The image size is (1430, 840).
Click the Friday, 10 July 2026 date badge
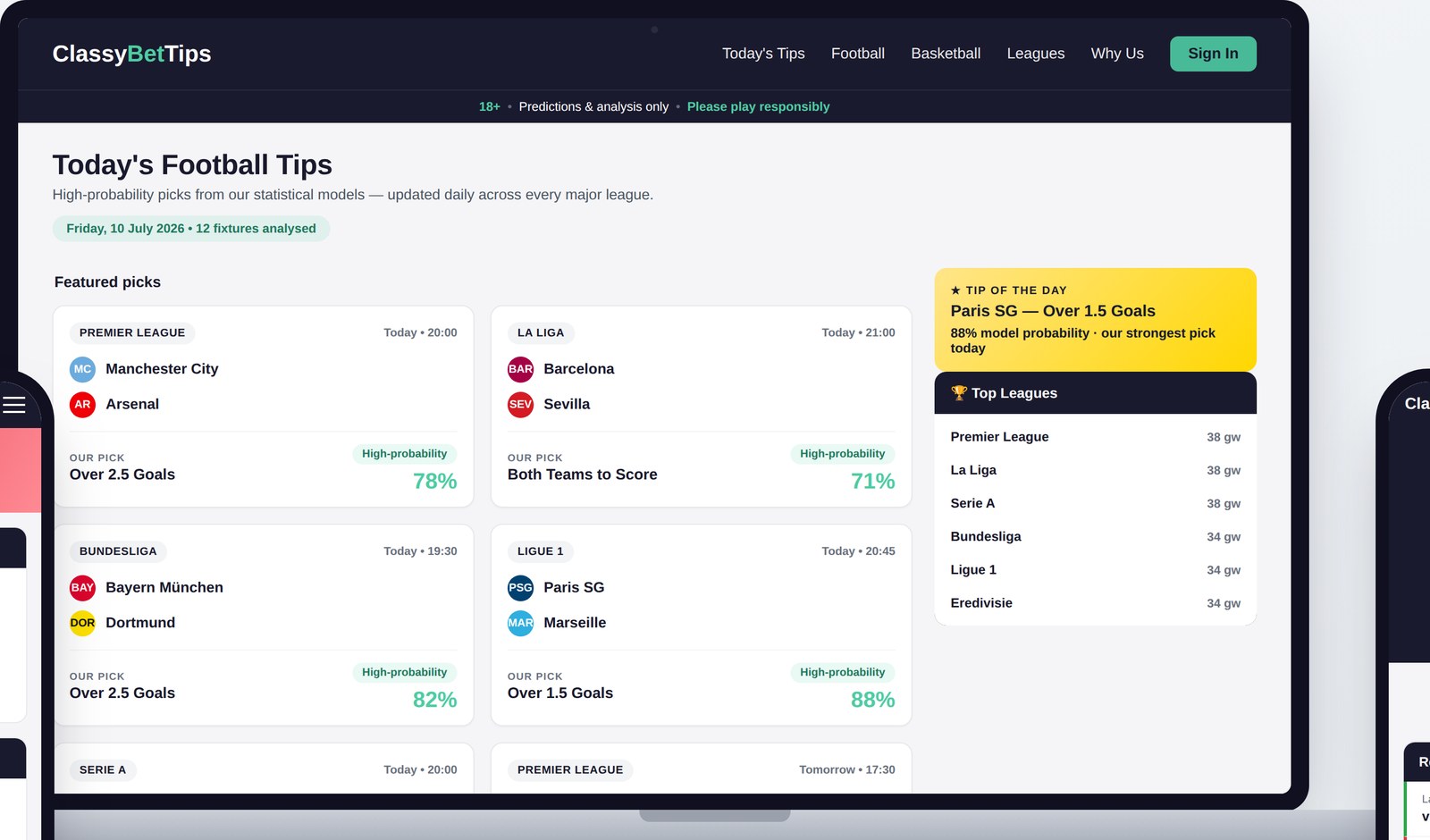(191, 229)
